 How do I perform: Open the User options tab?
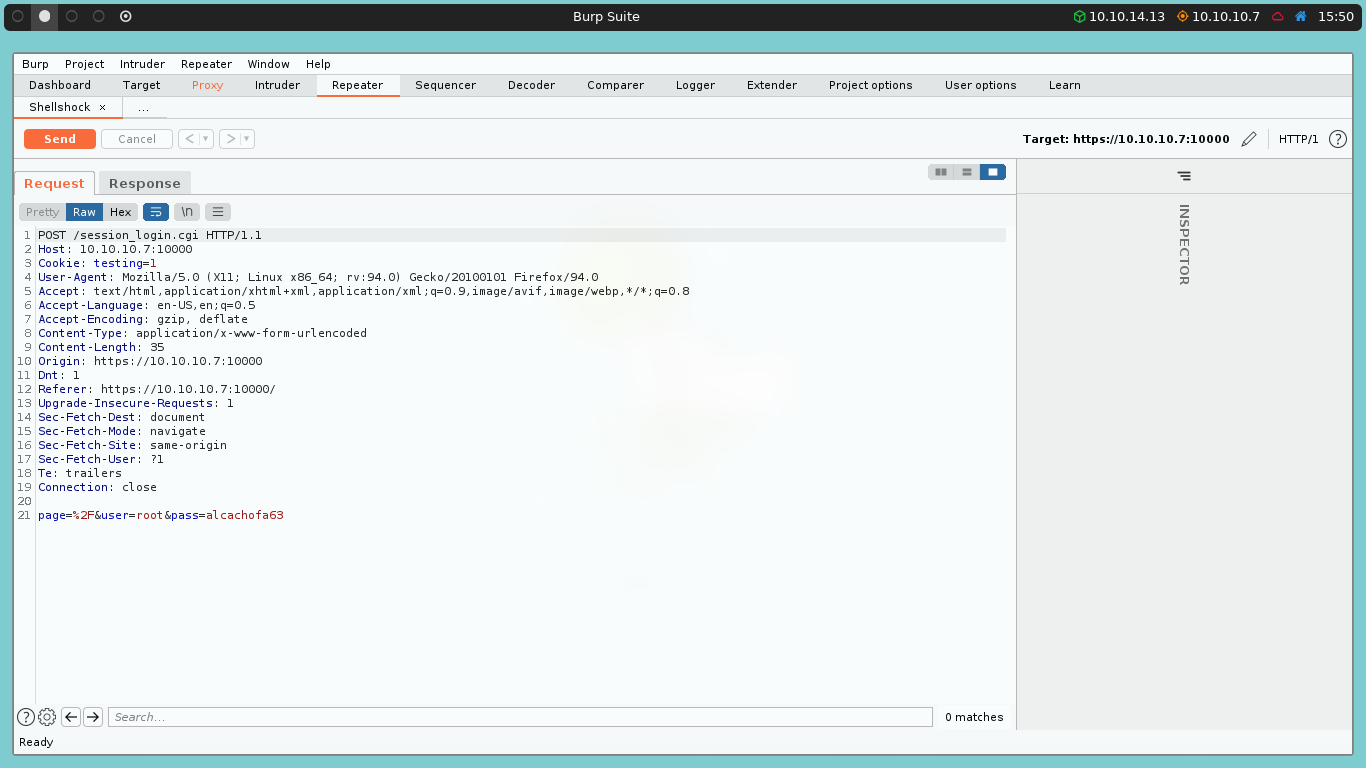coord(981,85)
